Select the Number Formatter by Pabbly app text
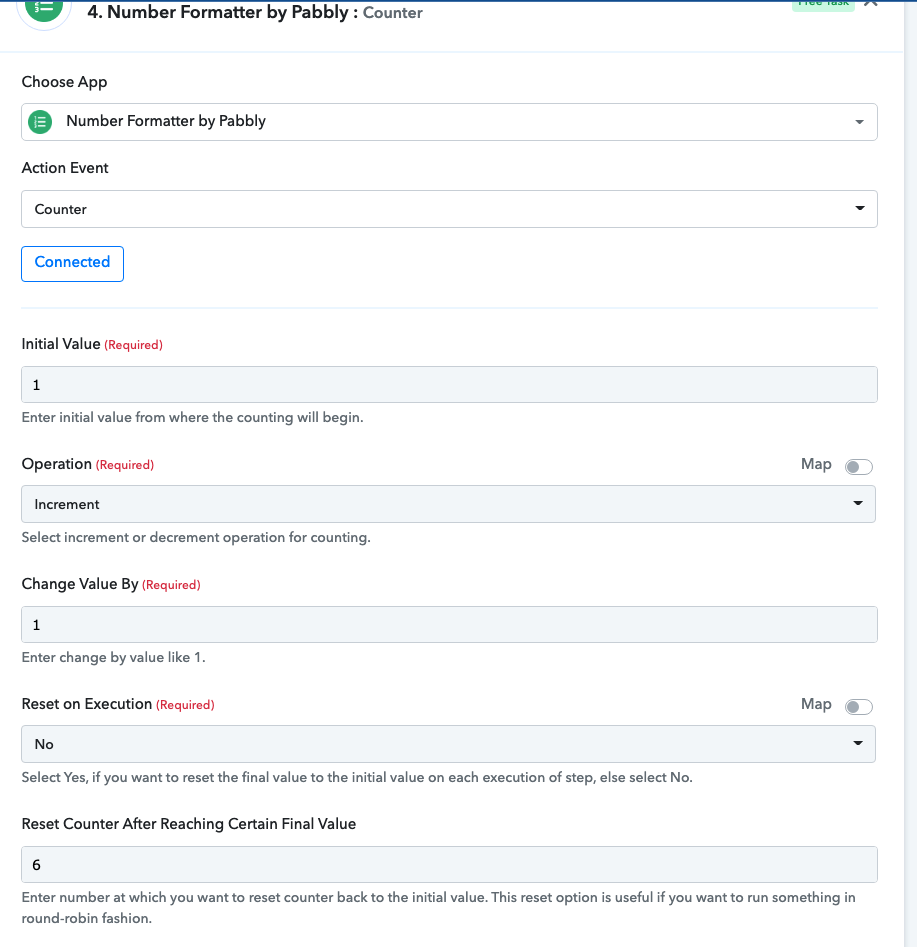Viewport: 917px width, 947px height. coord(166,121)
